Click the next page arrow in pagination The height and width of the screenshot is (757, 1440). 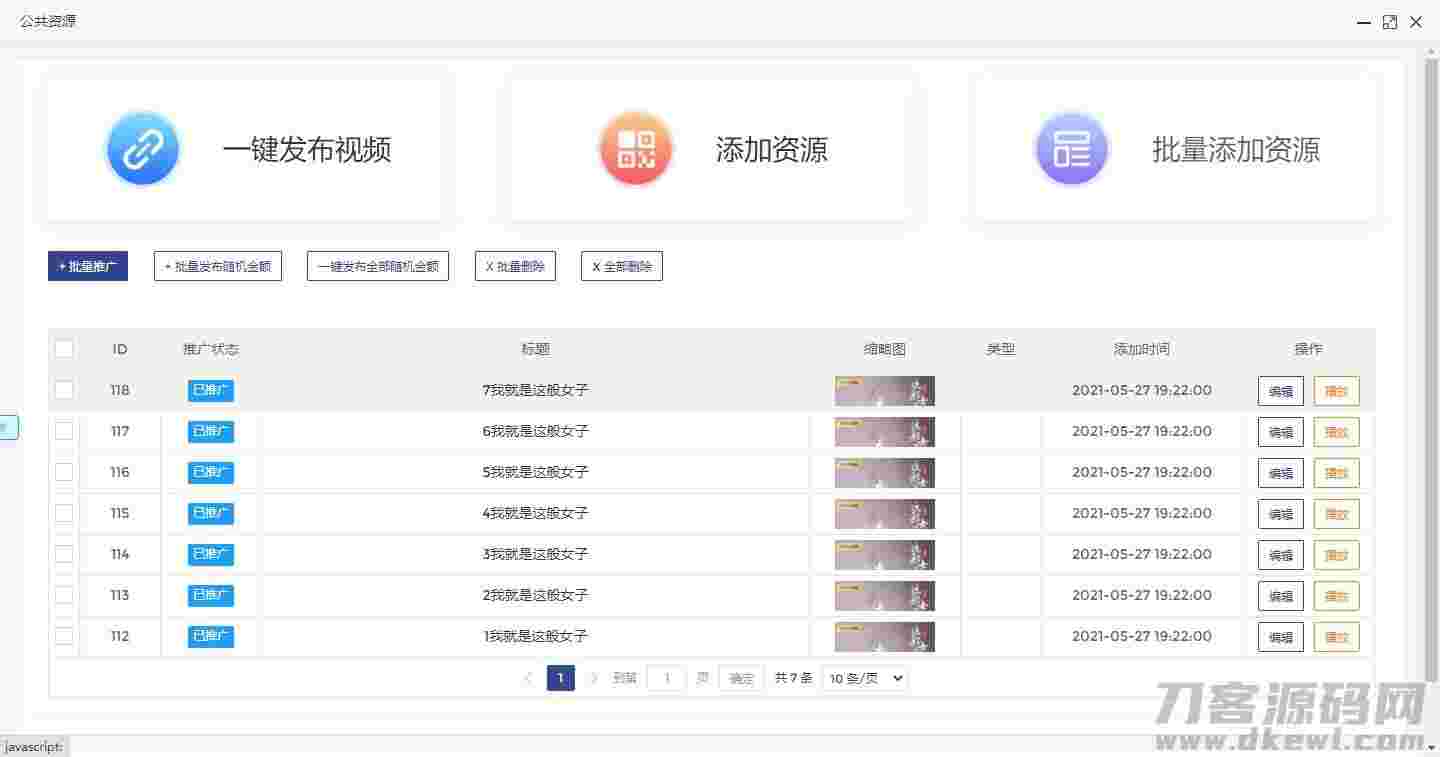[x=594, y=677]
